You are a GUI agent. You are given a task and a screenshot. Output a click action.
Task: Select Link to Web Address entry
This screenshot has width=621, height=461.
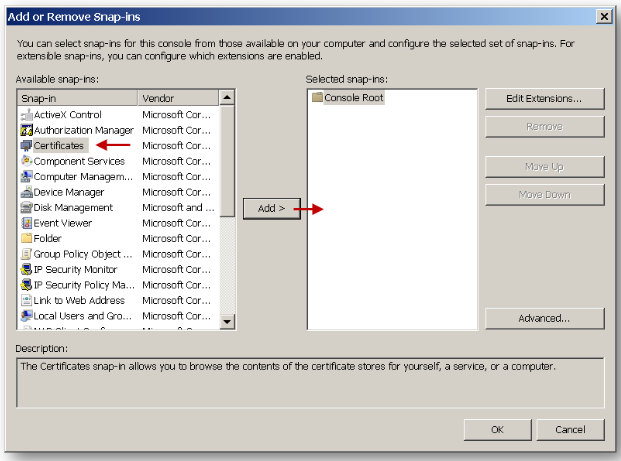[x=79, y=300]
